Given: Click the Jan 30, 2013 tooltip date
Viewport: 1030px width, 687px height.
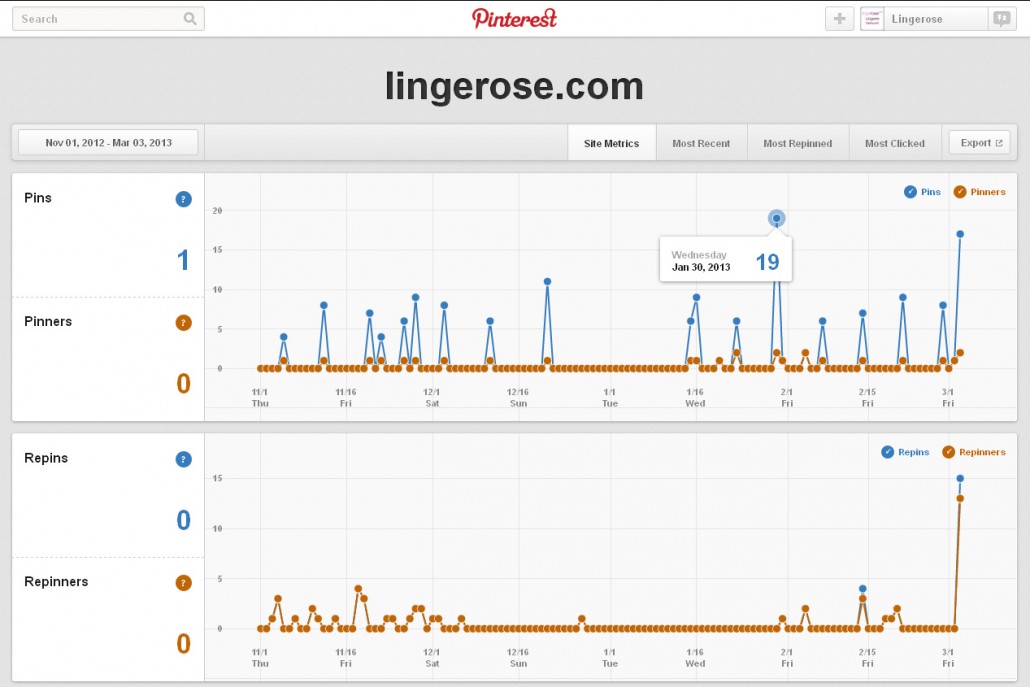Looking at the screenshot, I should click(701, 267).
